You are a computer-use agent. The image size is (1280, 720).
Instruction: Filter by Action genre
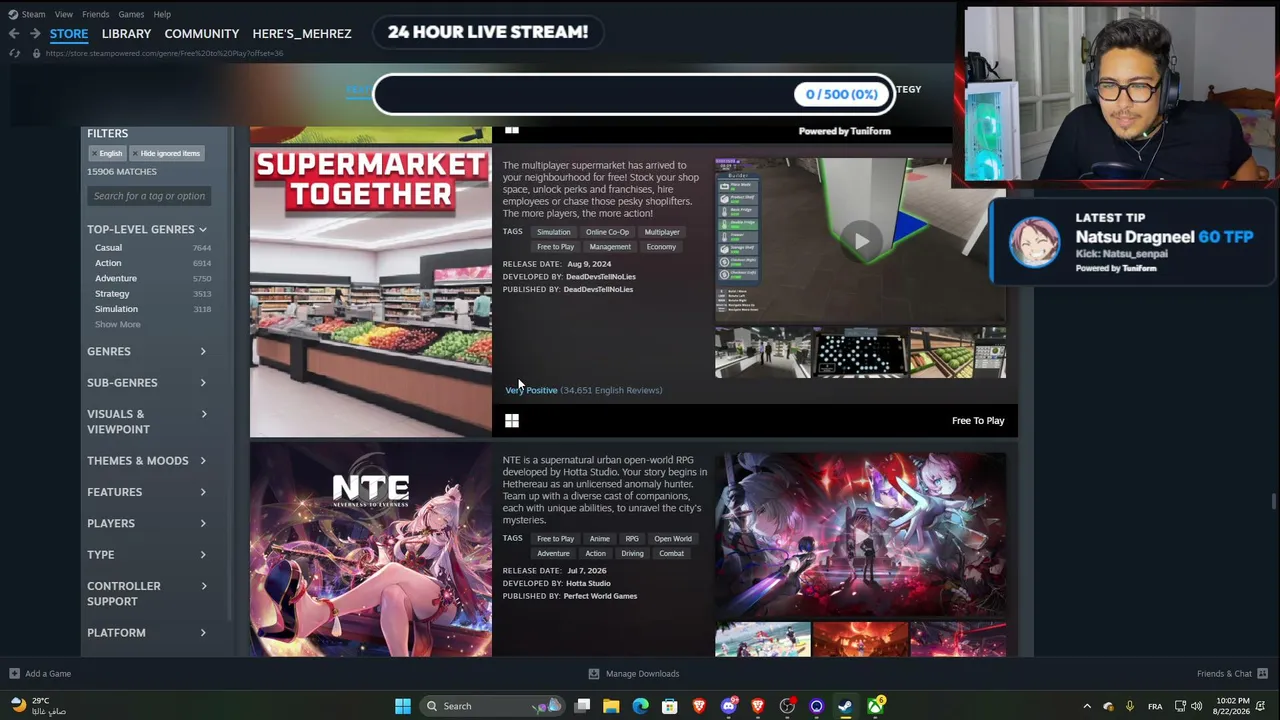tap(108, 263)
